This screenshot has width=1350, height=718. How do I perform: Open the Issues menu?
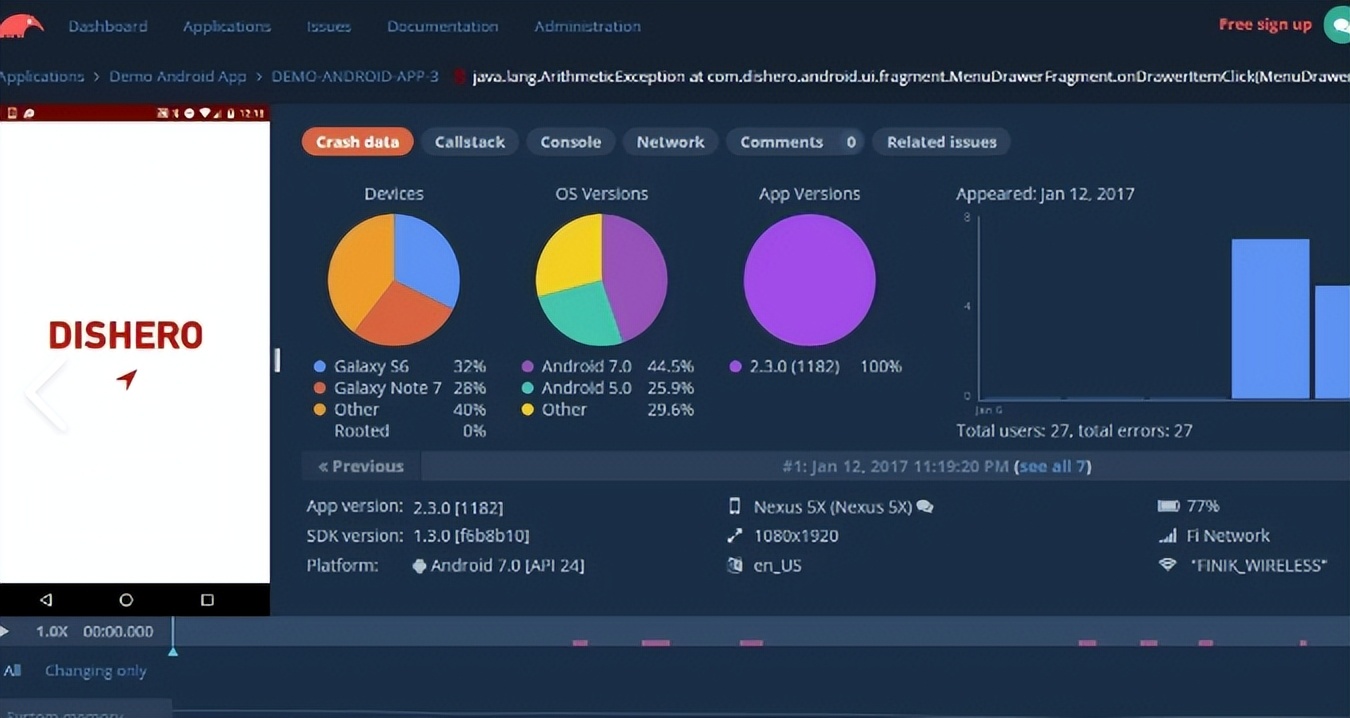[329, 27]
